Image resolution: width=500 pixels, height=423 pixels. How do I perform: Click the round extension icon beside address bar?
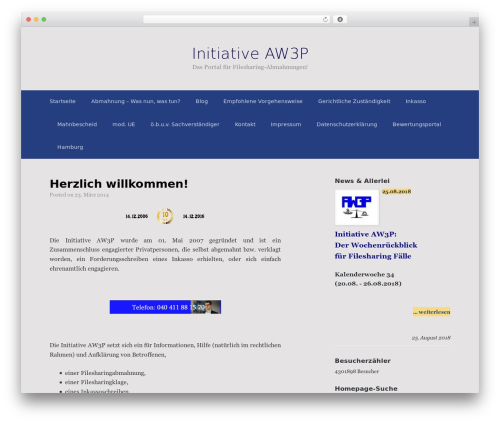[x=340, y=19]
